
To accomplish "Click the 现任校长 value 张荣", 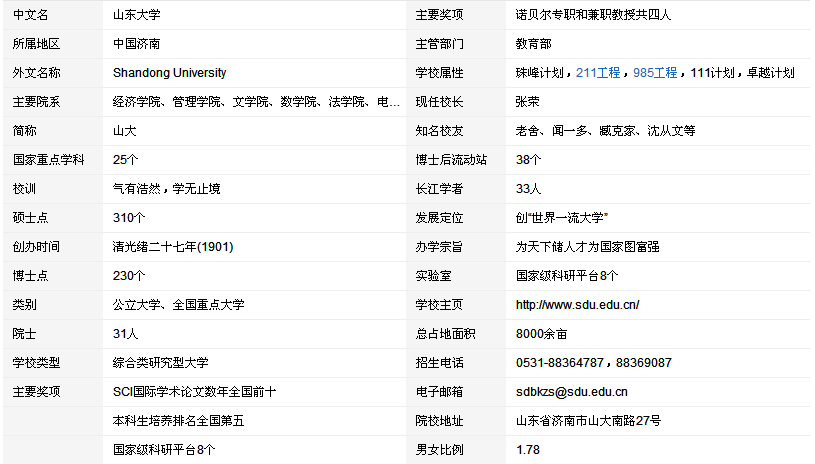I will point(528,102).
